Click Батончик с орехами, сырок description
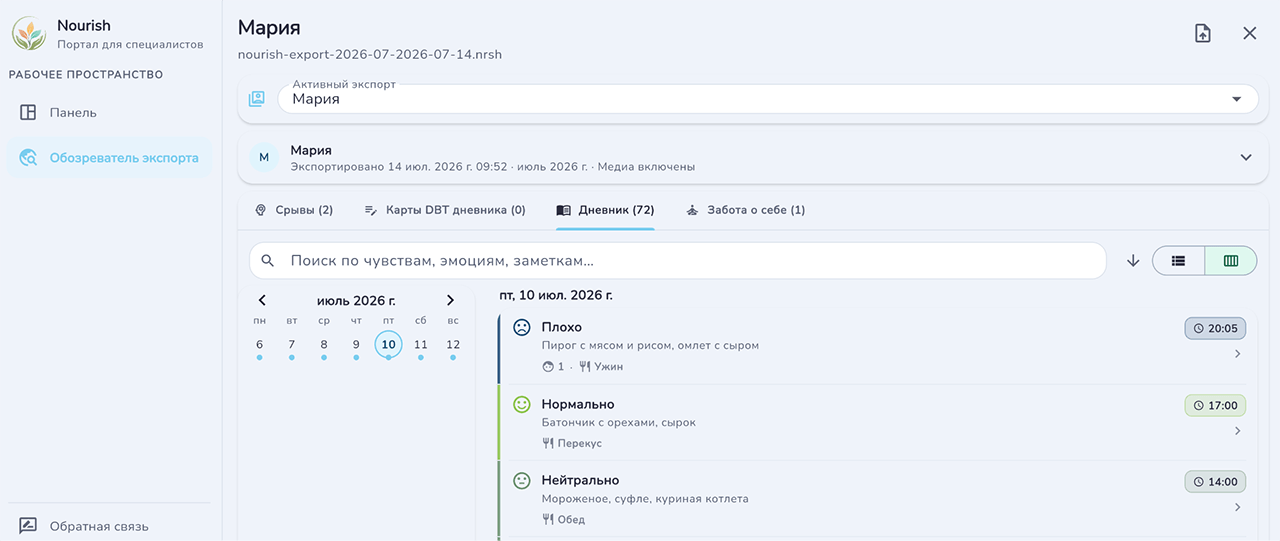The image size is (1280, 541). 619,423
